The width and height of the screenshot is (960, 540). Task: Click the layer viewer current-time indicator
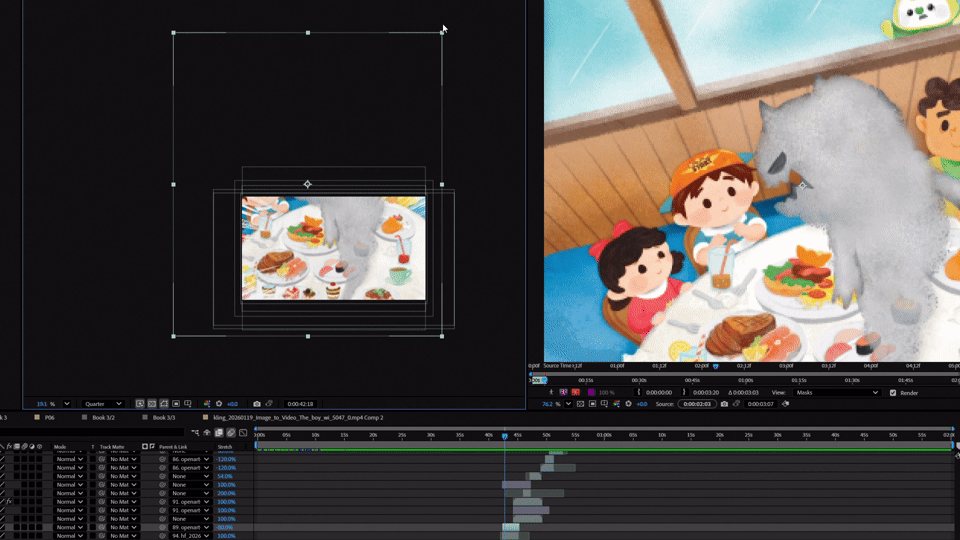(x=715, y=366)
